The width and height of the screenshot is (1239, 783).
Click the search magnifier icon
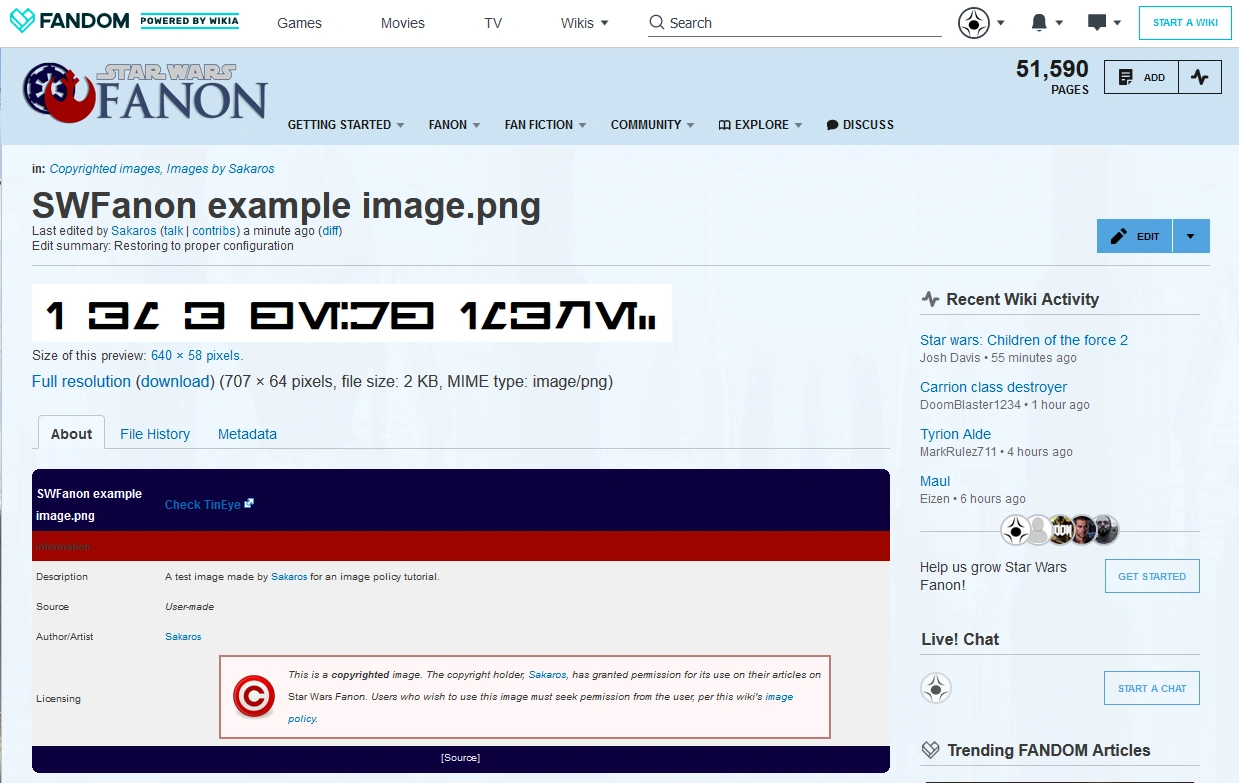click(656, 22)
